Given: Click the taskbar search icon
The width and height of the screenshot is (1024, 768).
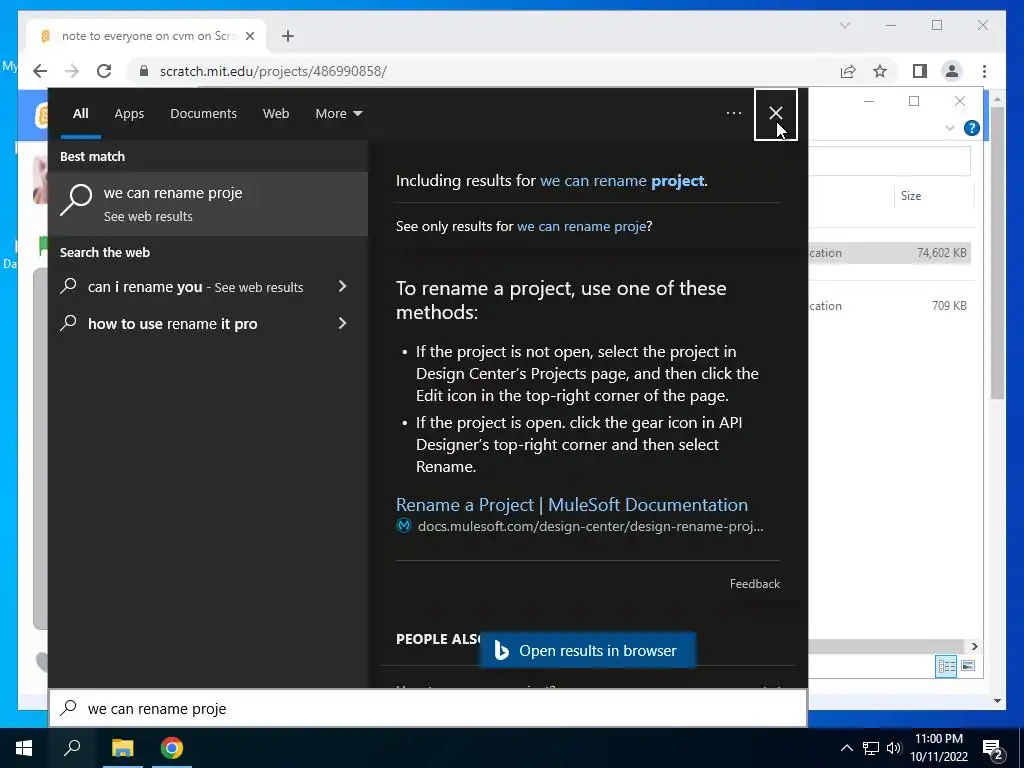Looking at the screenshot, I should click(72, 748).
